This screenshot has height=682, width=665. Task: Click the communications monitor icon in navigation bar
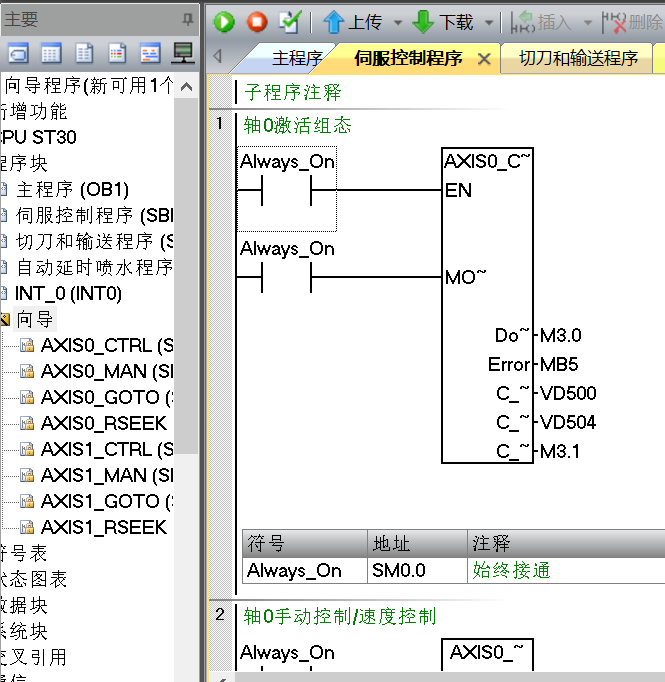click(183, 53)
